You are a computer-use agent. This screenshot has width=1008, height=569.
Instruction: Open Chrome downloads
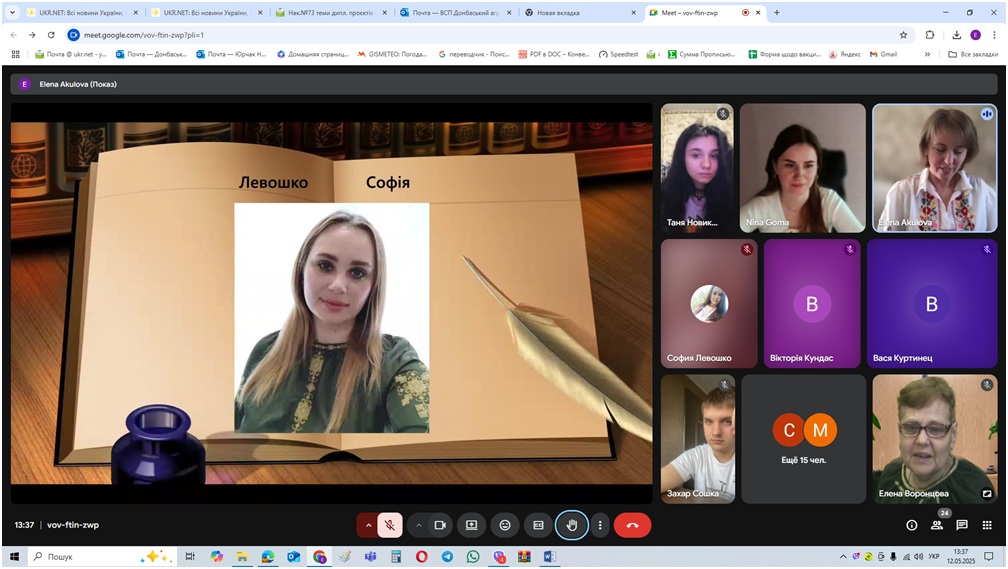click(x=957, y=35)
